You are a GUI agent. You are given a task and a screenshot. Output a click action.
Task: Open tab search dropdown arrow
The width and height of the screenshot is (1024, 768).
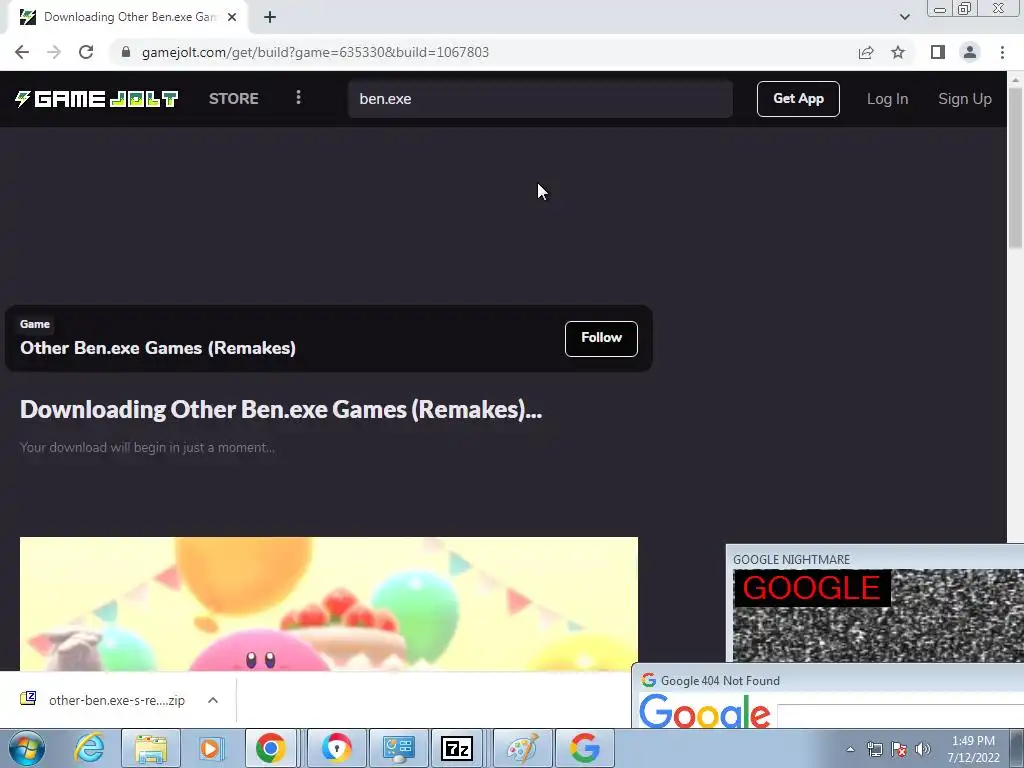tap(904, 17)
